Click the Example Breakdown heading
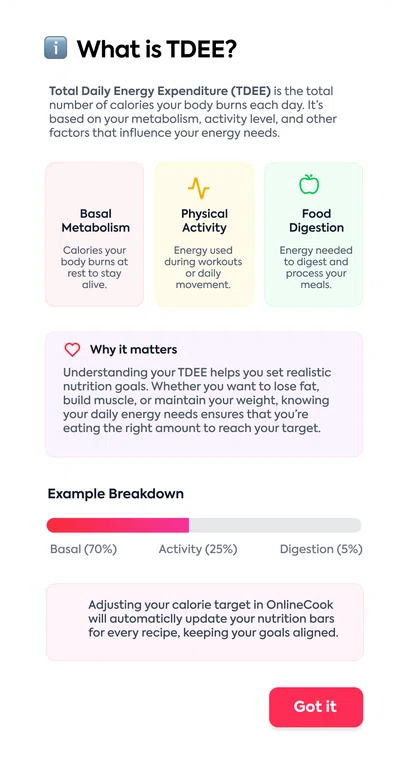The image size is (400, 761). coord(116,494)
